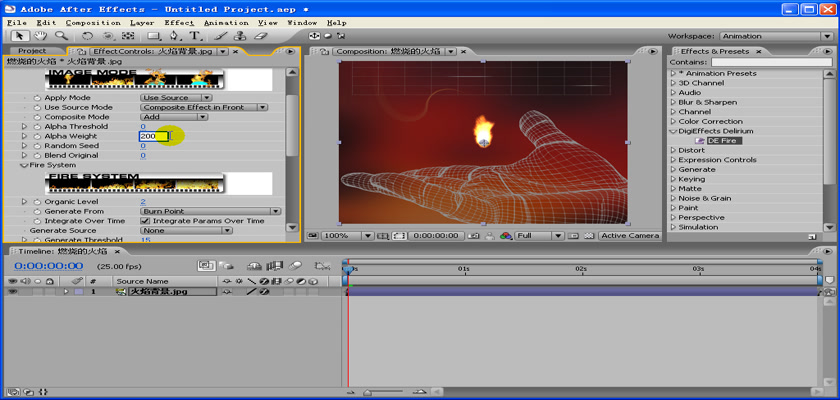Viewport: 840px width, 400px height.
Task: Open the Composition menu
Action: pyautogui.click(x=93, y=22)
